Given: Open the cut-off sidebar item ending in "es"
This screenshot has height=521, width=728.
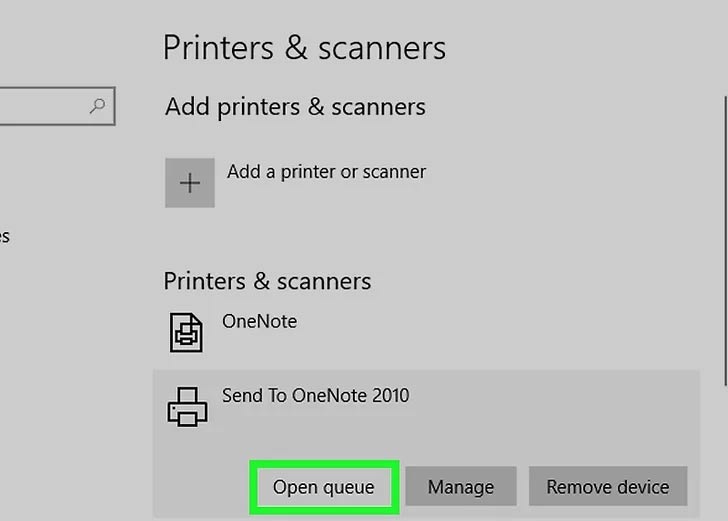Looking at the screenshot, I should [x=4, y=237].
